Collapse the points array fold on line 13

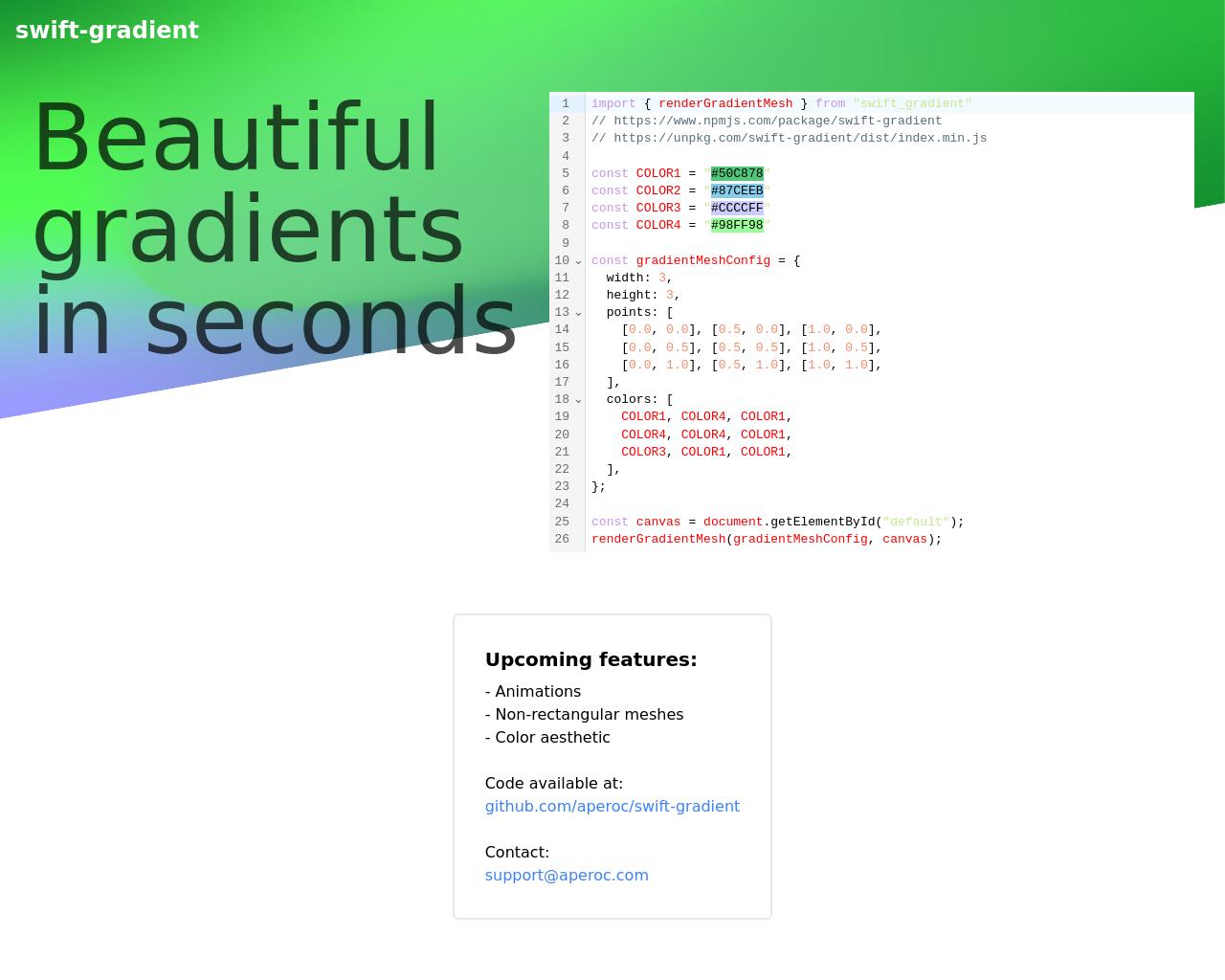pyautogui.click(x=578, y=313)
